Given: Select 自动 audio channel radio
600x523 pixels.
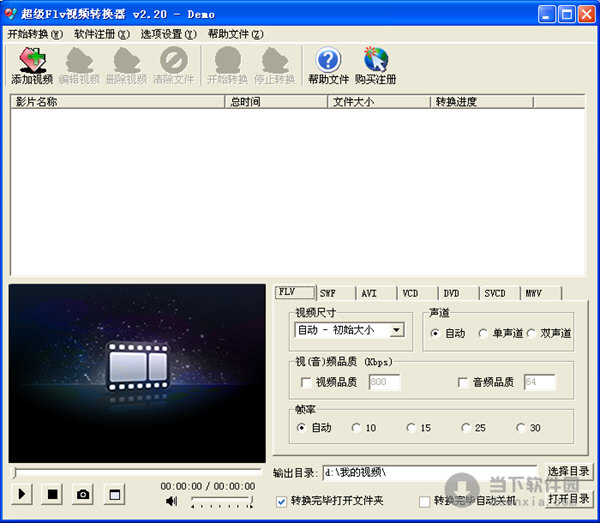Looking at the screenshot, I should click(435, 333).
